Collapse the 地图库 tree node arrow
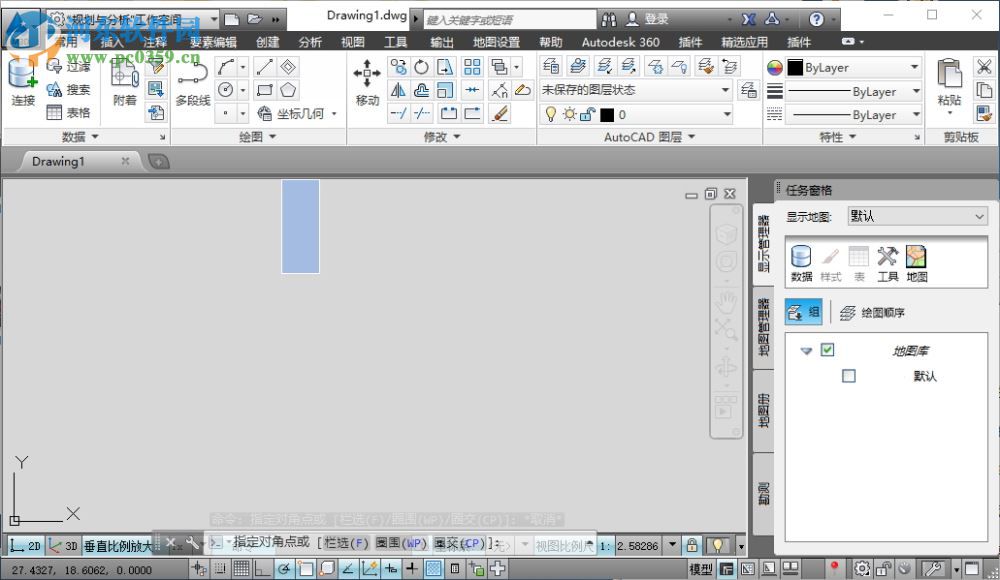The image size is (1000, 580). pyautogui.click(x=806, y=351)
